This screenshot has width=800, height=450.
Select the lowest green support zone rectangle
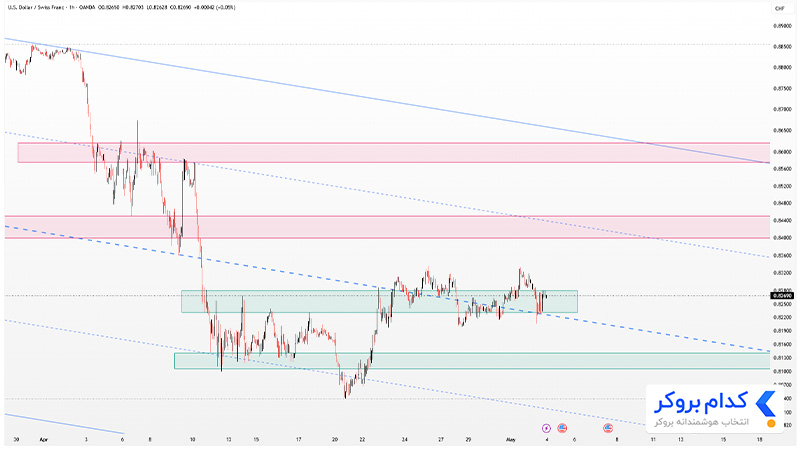point(471,361)
